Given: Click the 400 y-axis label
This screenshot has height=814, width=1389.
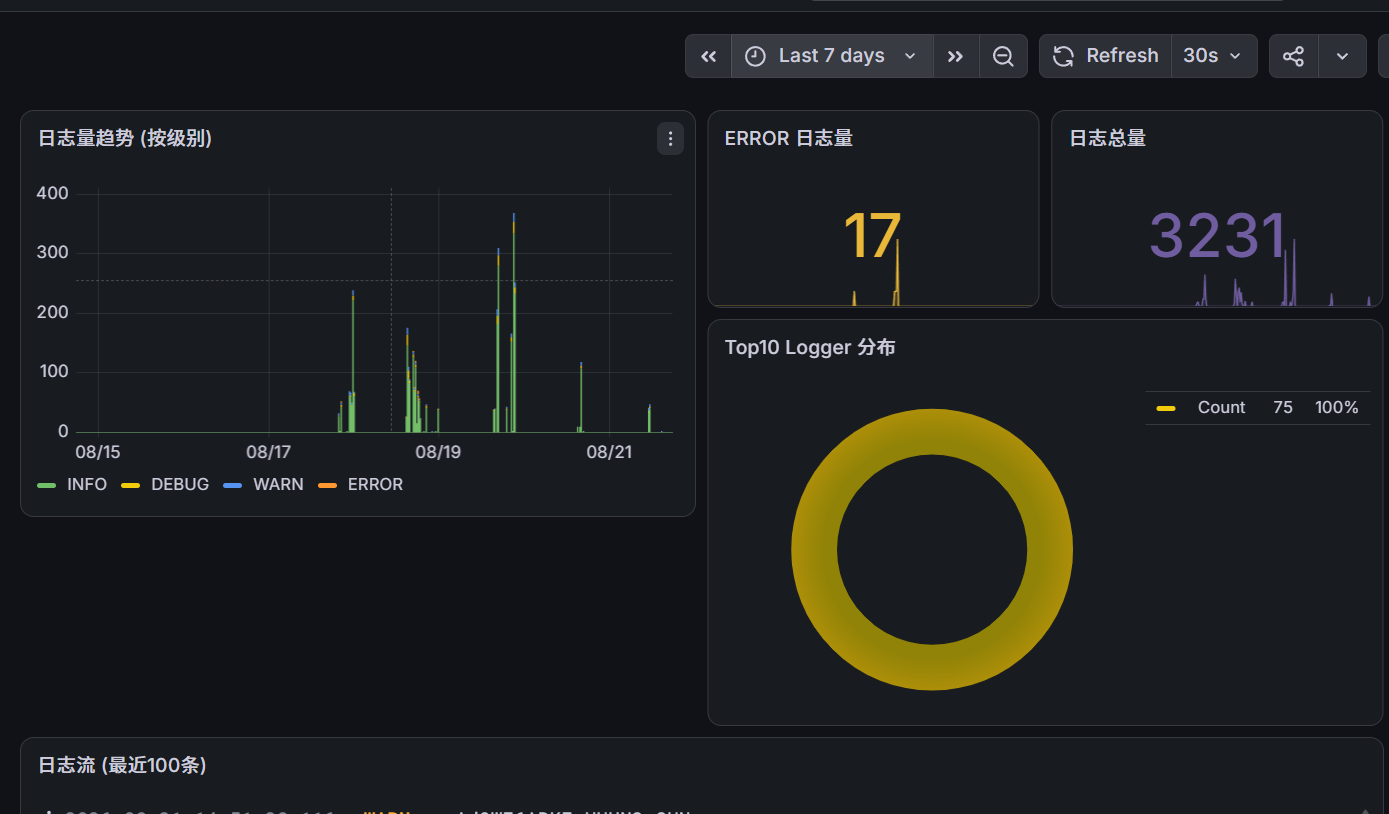Looking at the screenshot, I should click(x=52, y=193).
